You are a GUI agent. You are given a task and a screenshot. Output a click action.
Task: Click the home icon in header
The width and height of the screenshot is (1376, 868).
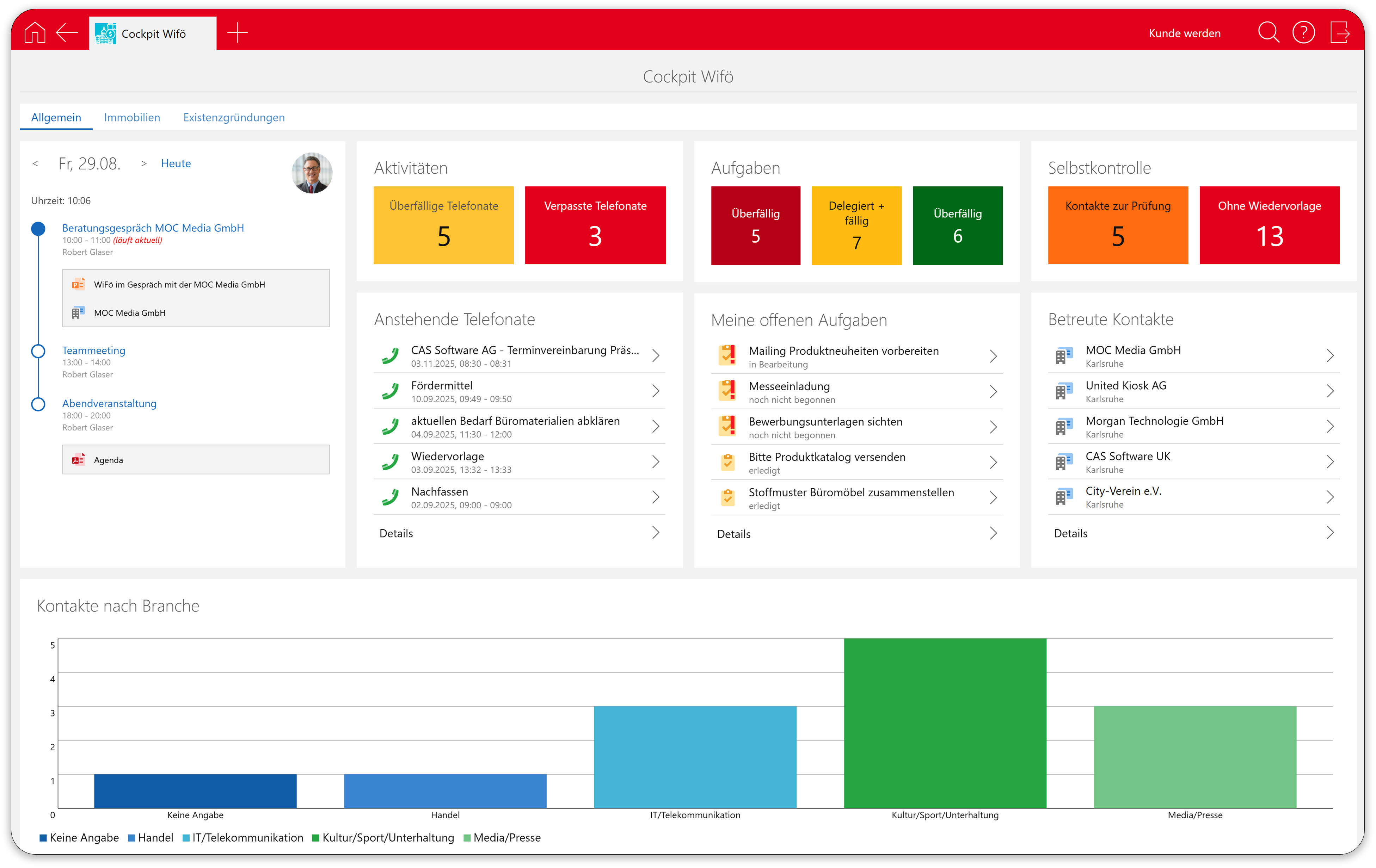(35, 32)
